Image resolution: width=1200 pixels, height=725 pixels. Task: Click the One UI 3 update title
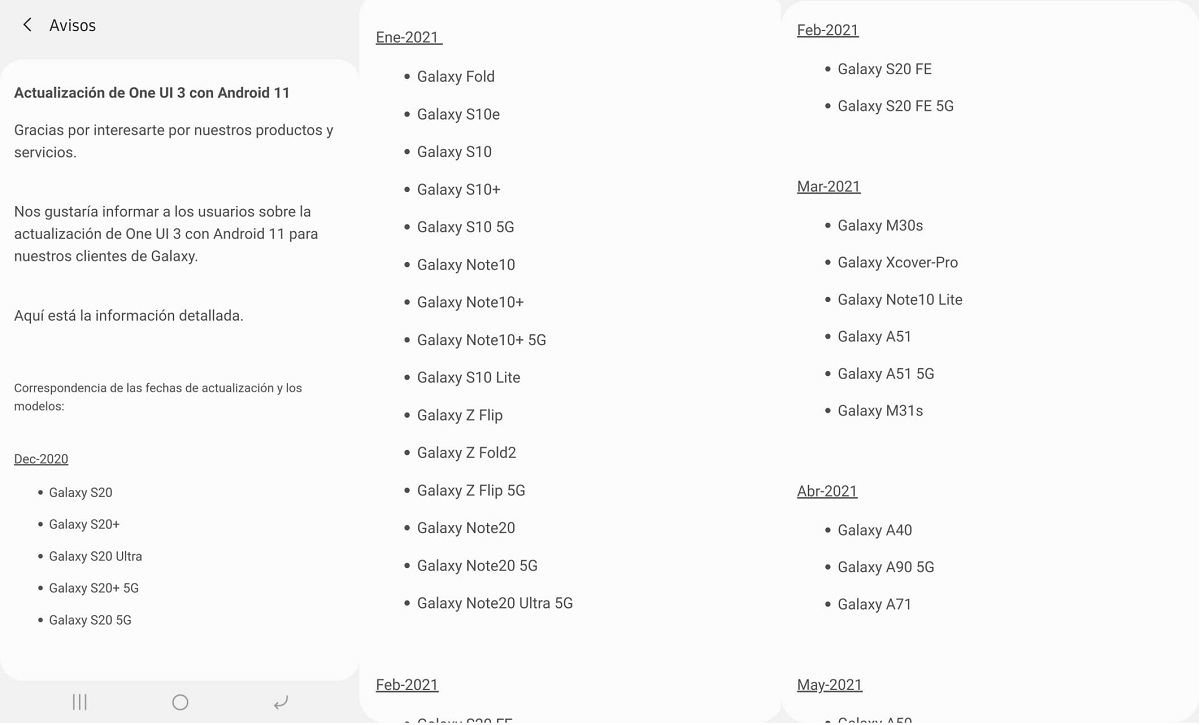coord(152,92)
